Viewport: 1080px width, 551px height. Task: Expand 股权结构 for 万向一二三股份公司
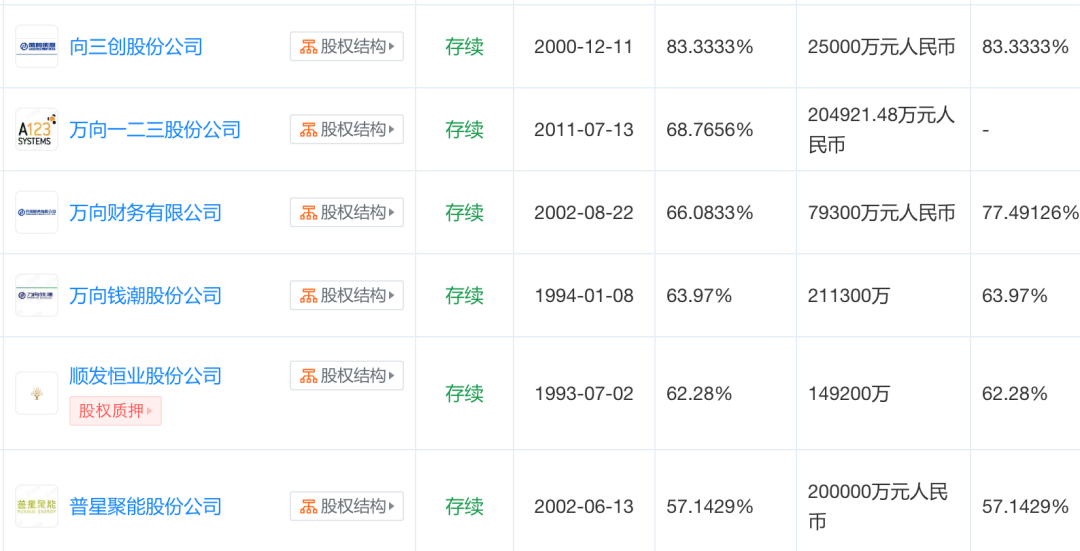click(x=347, y=129)
